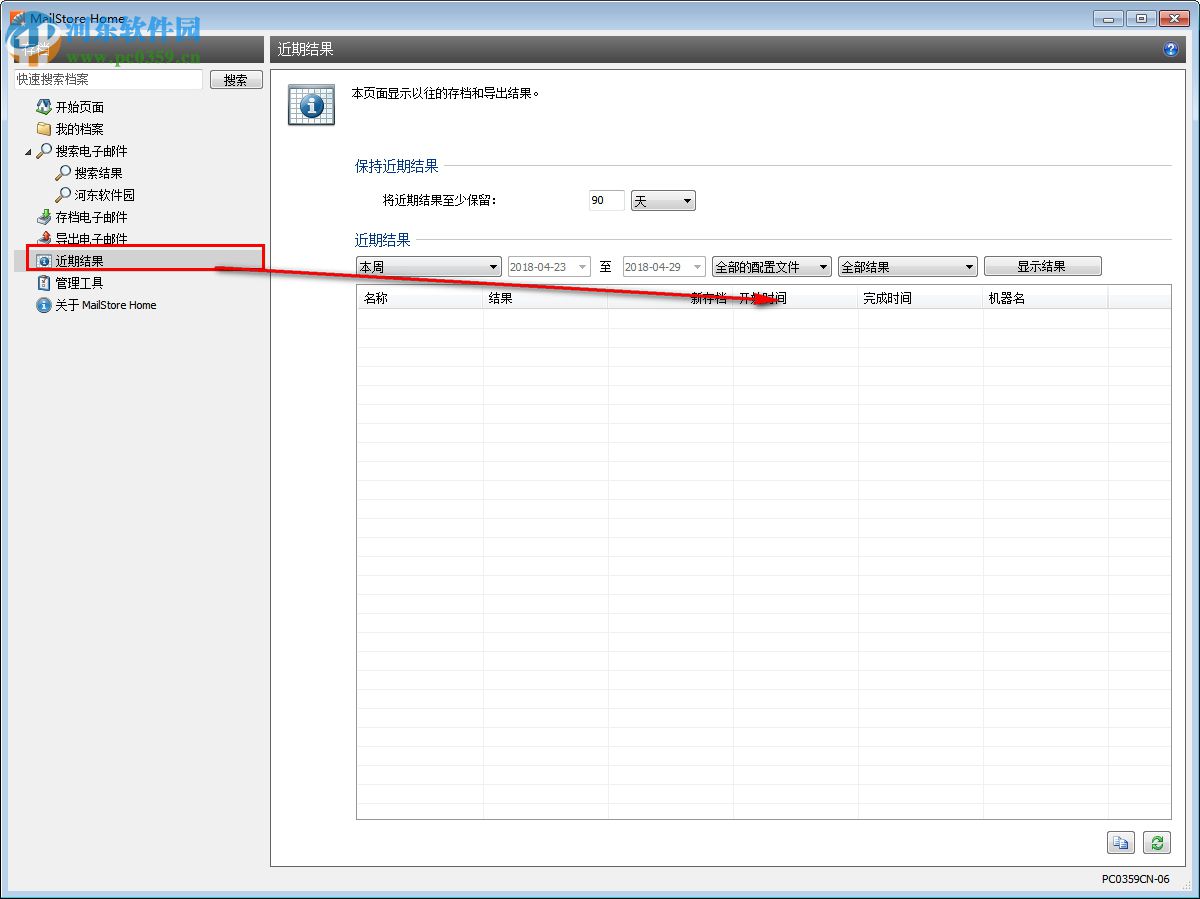Sort by the 机器名 column header
Image resolution: width=1200 pixels, height=899 pixels.
click(x=1046, y=298)
